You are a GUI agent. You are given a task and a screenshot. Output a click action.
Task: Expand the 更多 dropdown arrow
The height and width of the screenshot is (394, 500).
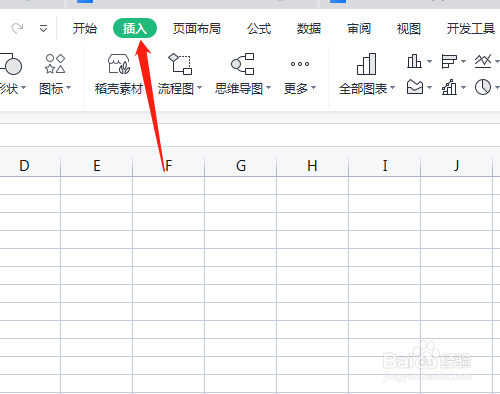pyautogui.click(x=313, y=88)
